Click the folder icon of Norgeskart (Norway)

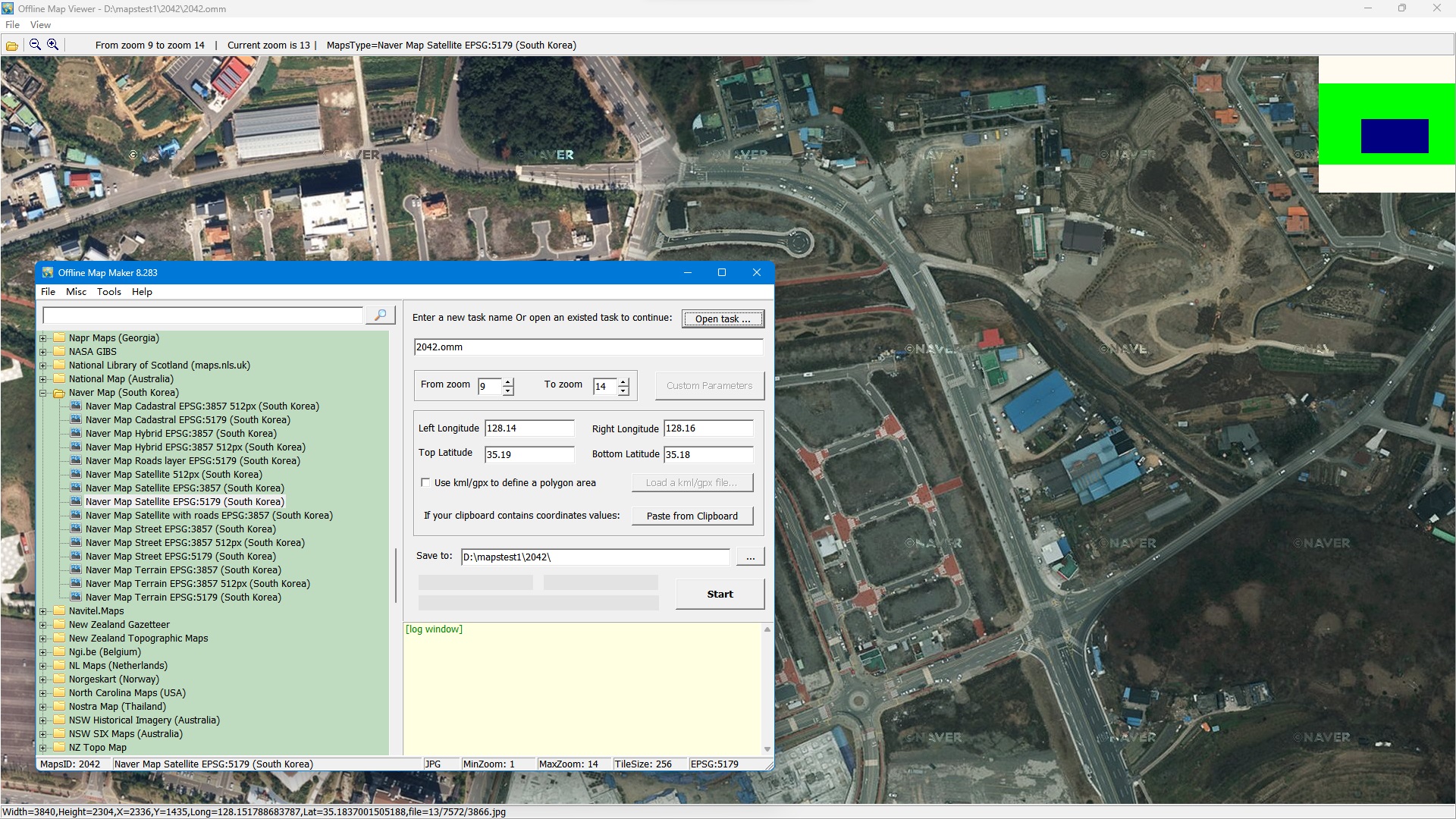[x=59, y=679]
